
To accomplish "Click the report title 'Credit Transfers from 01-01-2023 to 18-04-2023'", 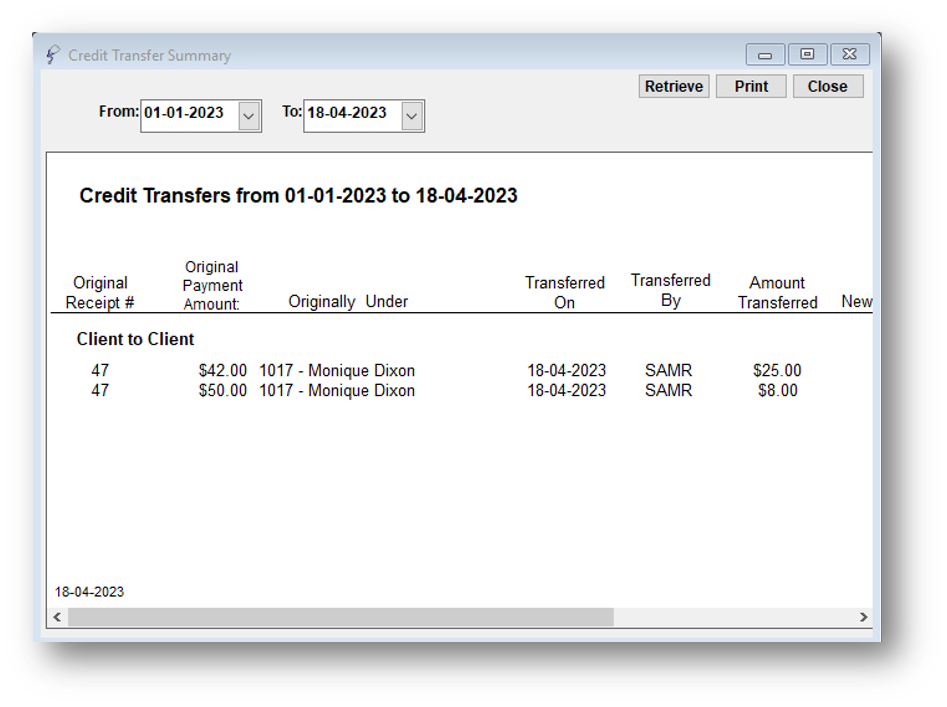I will [298, 196].
